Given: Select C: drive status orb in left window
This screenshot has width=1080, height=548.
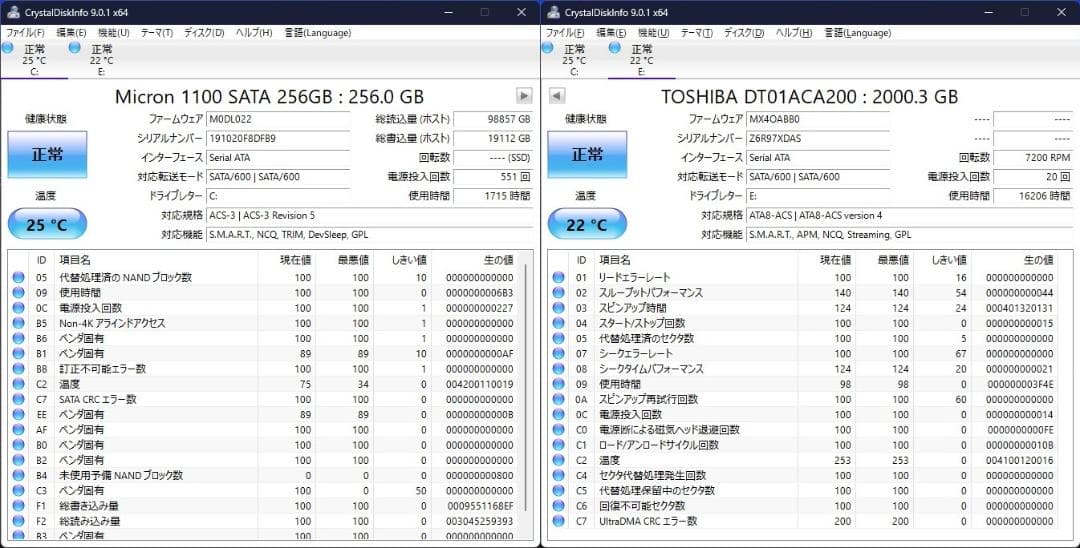Looking at the screenshot, I should pyautogui.click(x=8, y=48).
